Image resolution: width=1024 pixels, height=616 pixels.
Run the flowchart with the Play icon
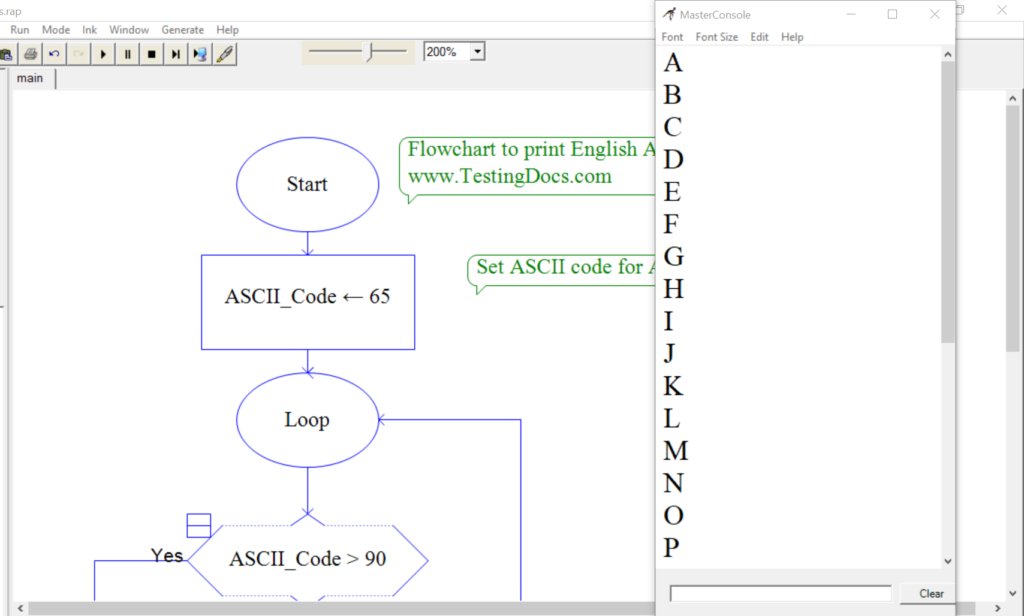pyautogui.click(x=103, y=53)
